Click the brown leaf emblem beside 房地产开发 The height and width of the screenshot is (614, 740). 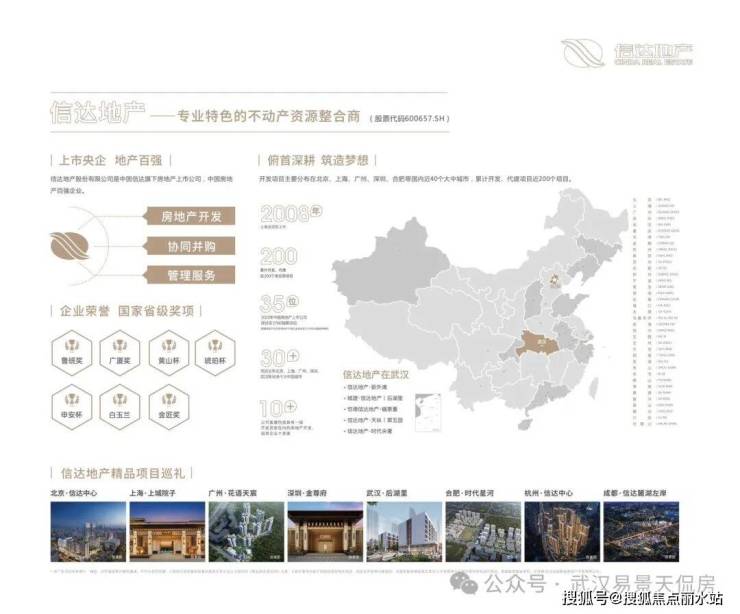[x=69, y=245]
